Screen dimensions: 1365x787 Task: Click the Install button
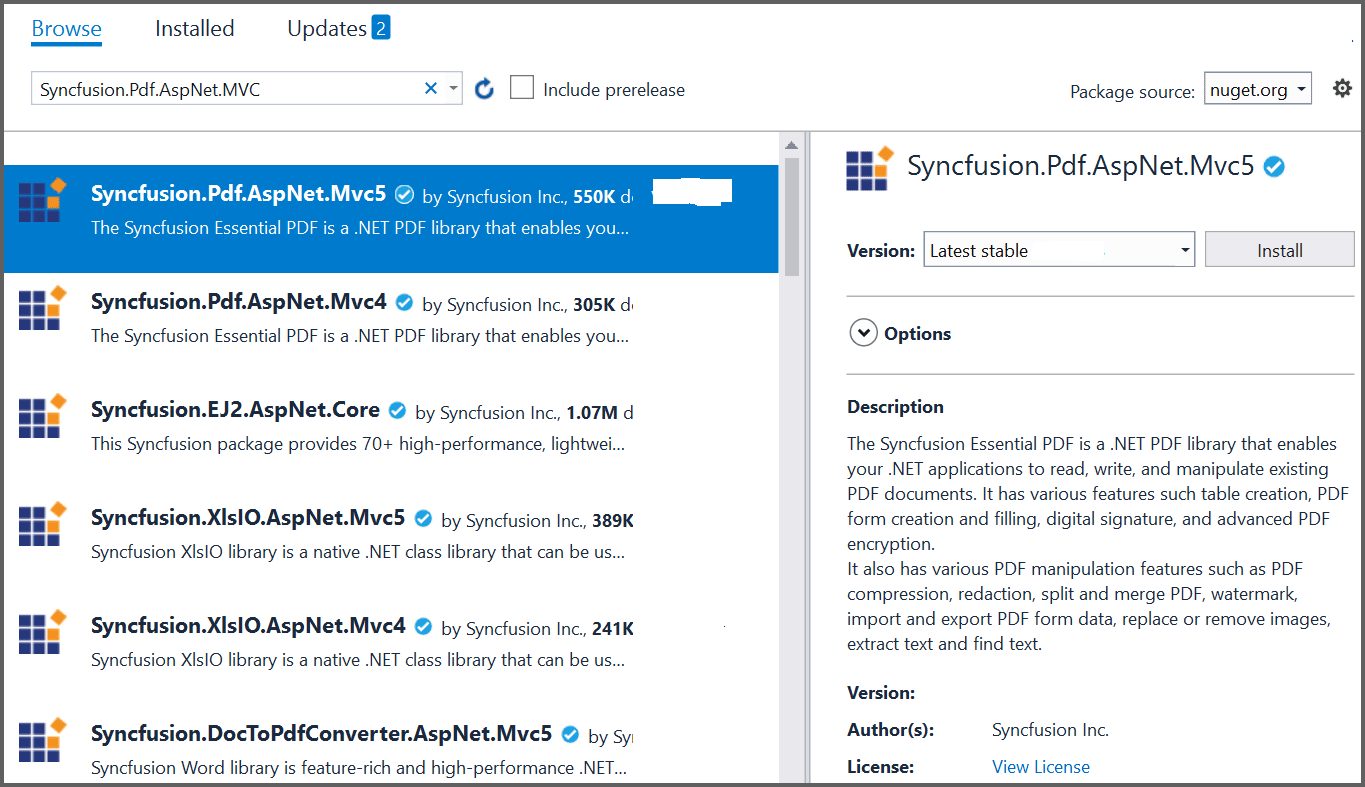point(1279,250)
